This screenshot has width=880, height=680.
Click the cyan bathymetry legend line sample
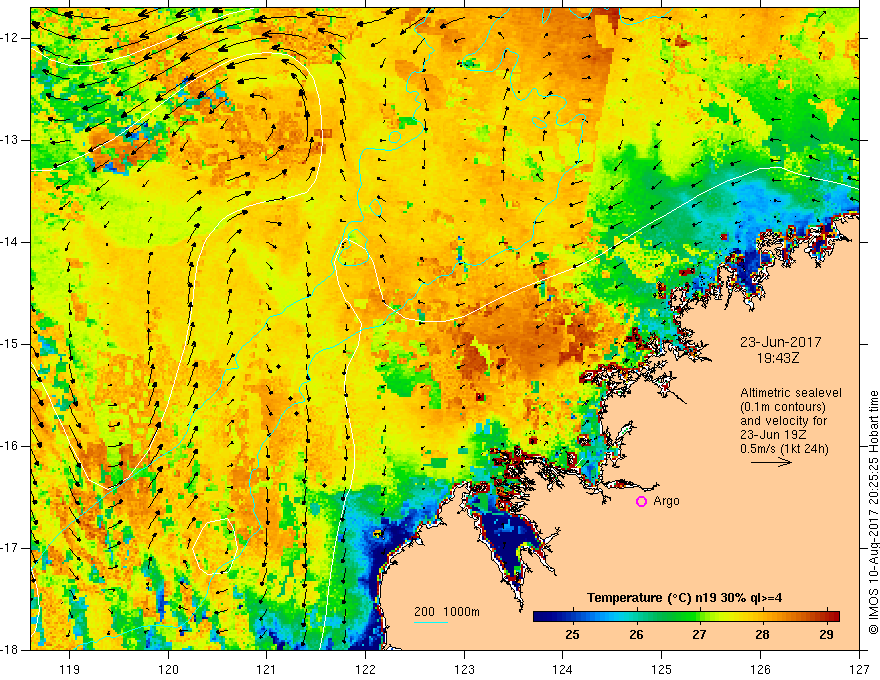[x=430, y=622]
